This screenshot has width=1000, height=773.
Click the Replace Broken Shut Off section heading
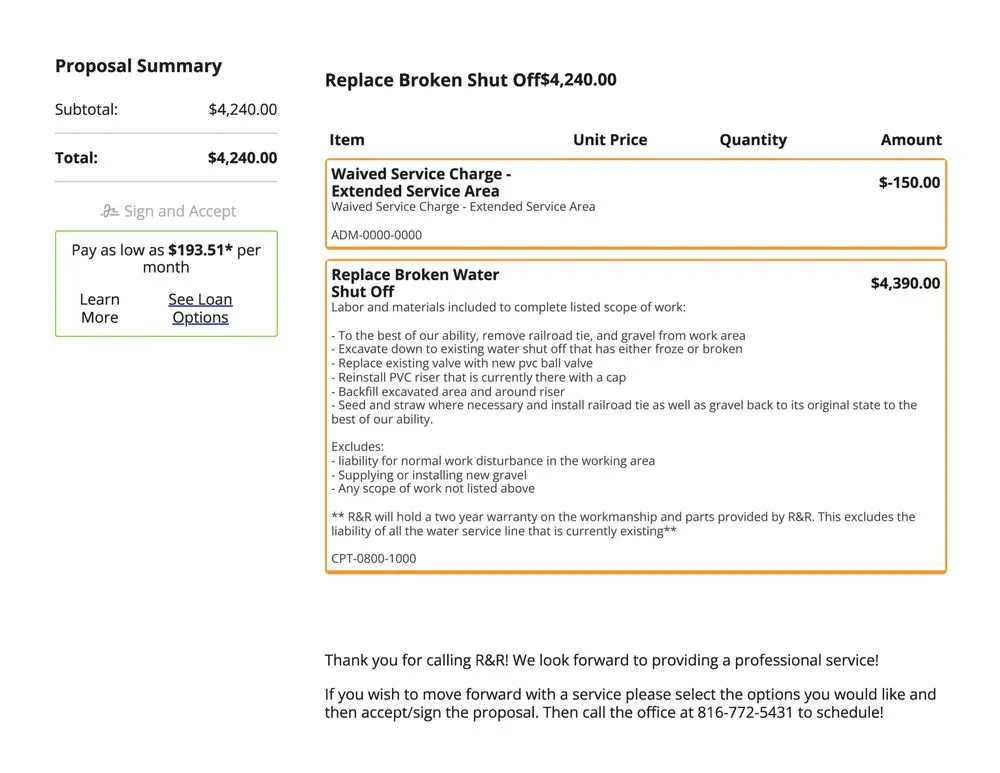[x=432, y=80]
